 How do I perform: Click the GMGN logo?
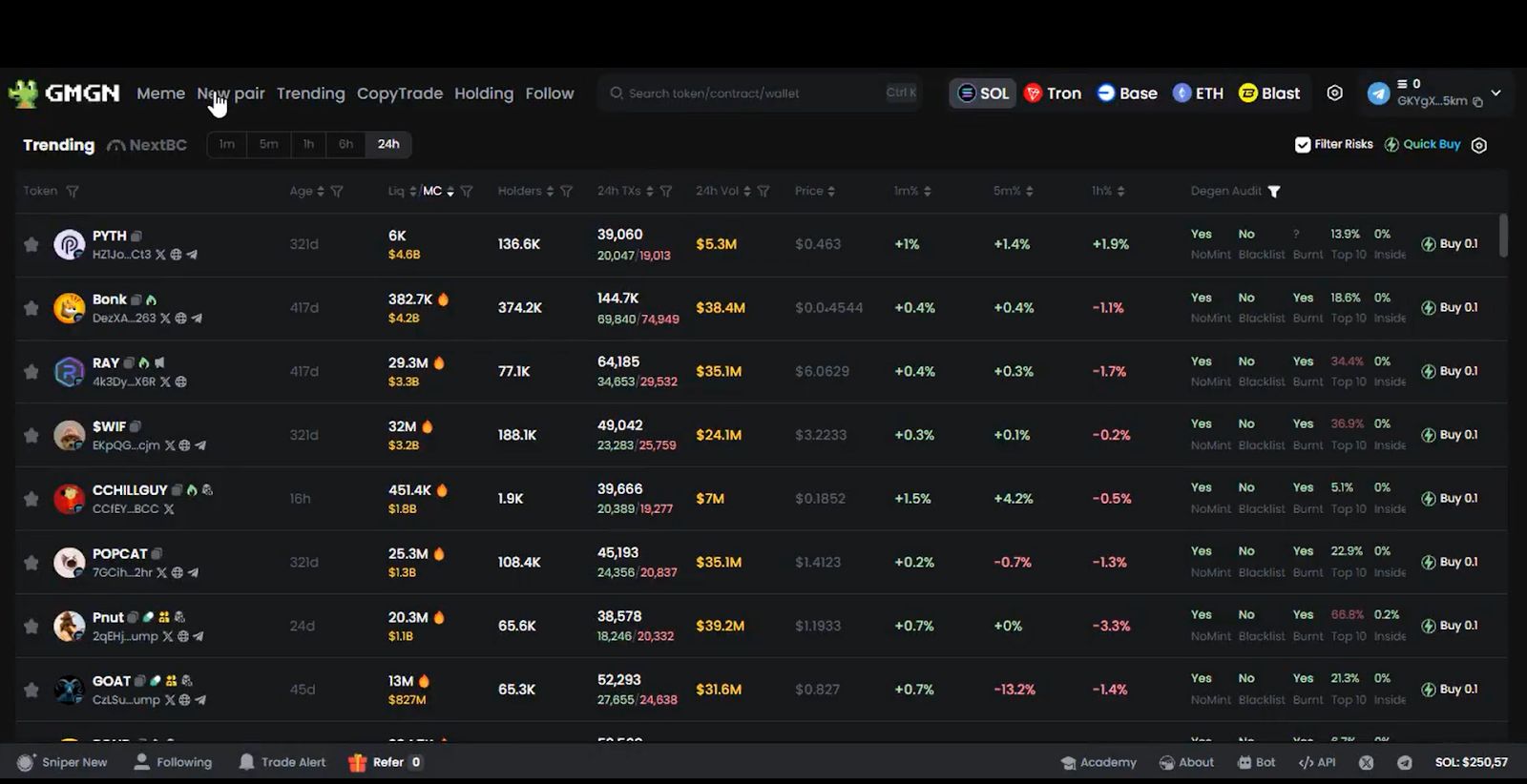[x=64, y=93]
